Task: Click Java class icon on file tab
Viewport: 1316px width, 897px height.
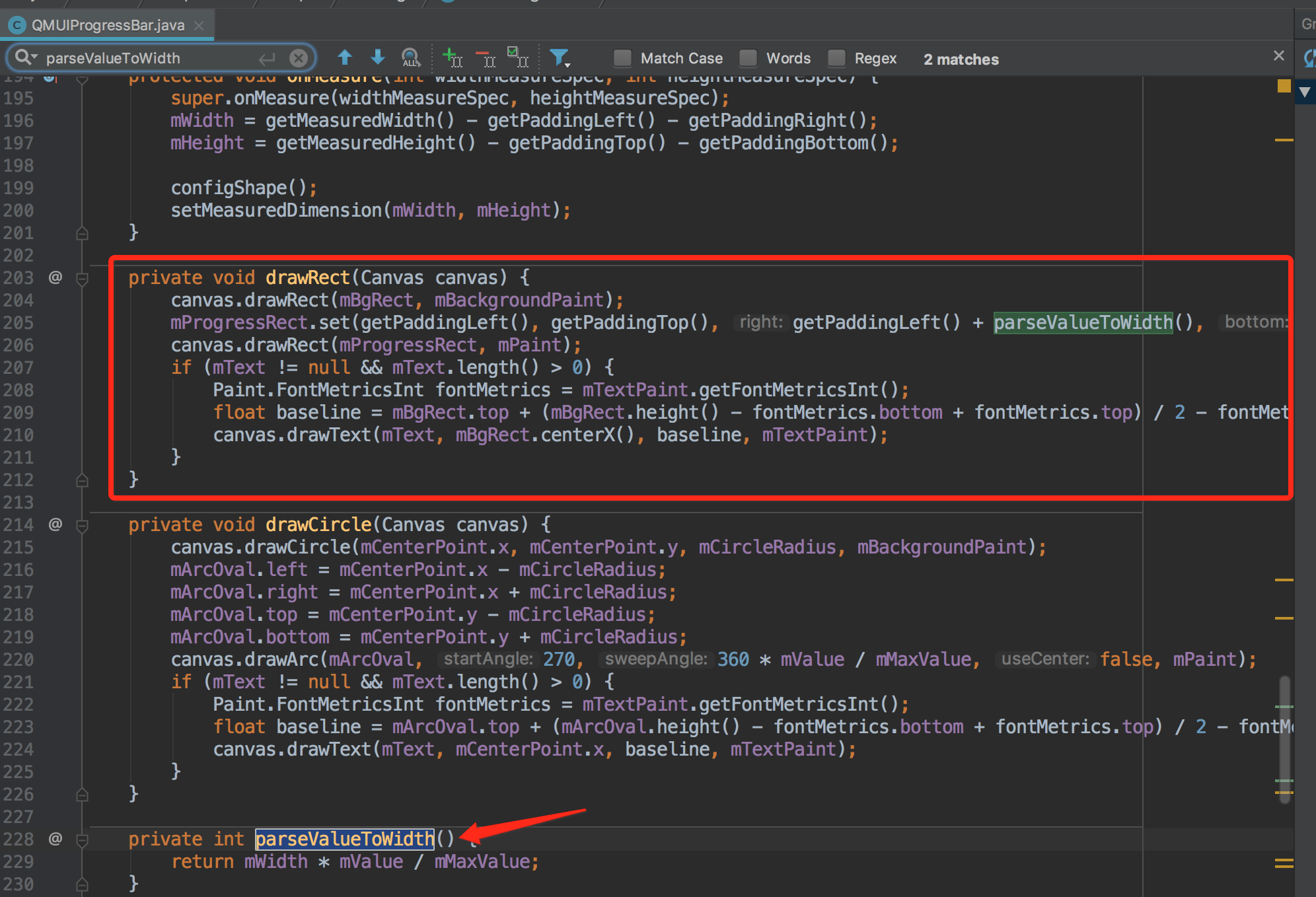Action: pyautogui.click(x=17, y=26)
